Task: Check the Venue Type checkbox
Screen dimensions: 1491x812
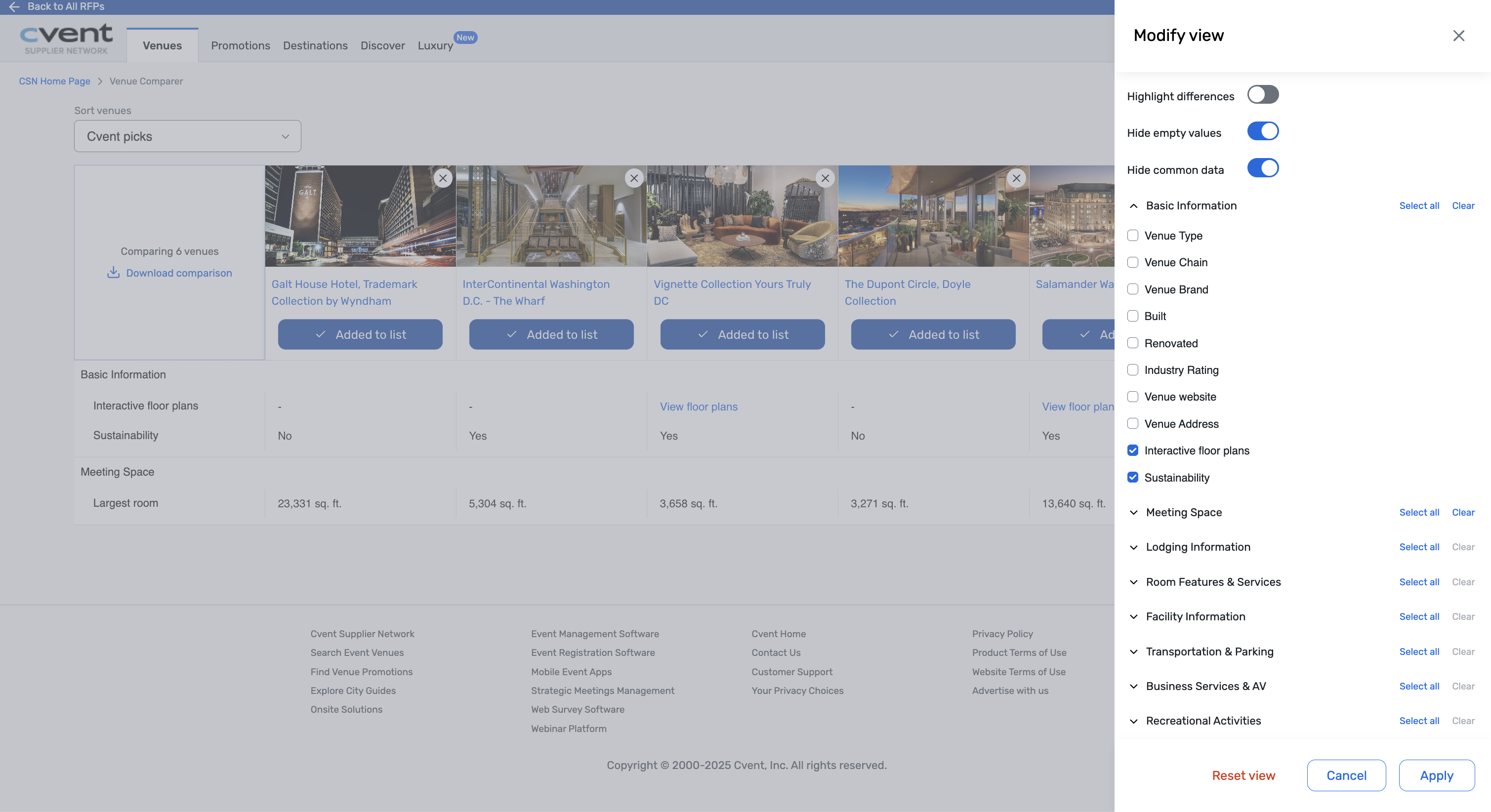Action: [x=1133, y=236]
